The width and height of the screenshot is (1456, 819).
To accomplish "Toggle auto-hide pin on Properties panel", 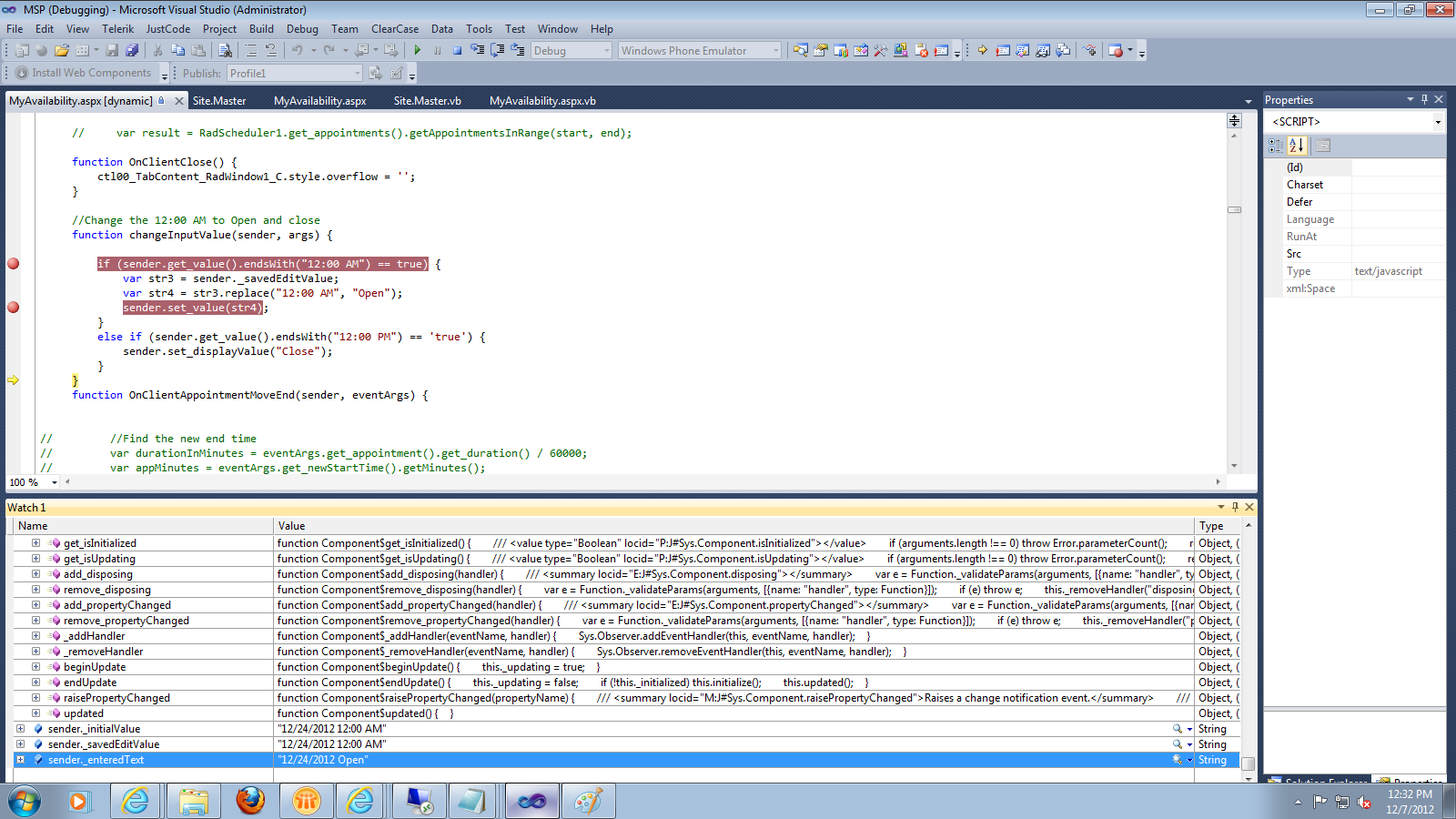I will 1424,99.
